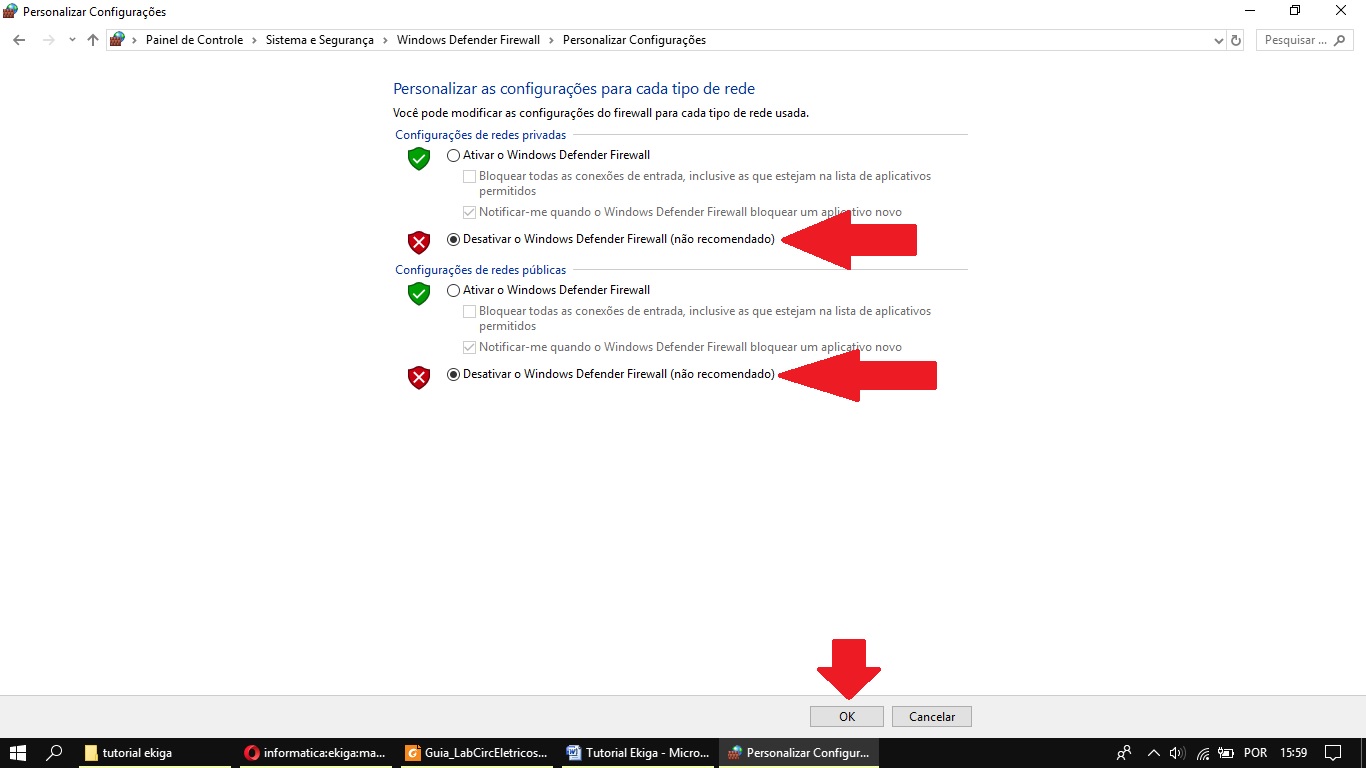The width and height of the screenshot is (1366, 768).
Task: Expand the address bar history dropdown
Action: (1218, 41)
